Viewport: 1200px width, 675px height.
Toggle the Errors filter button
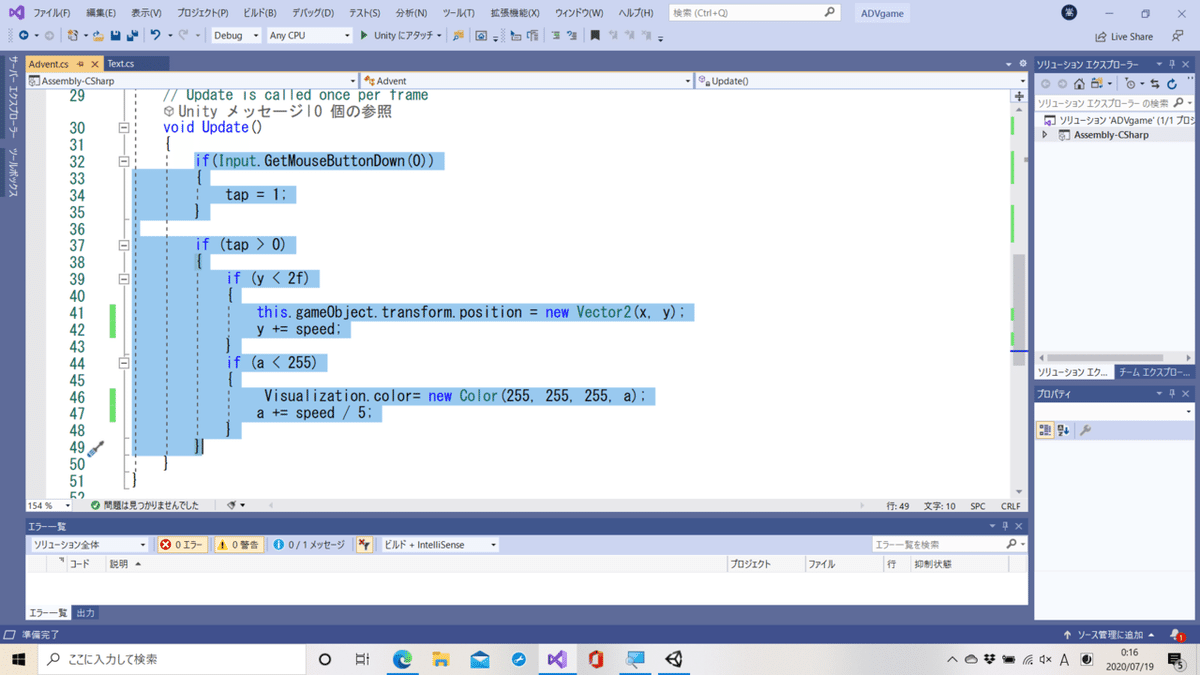tap(182, 545)
